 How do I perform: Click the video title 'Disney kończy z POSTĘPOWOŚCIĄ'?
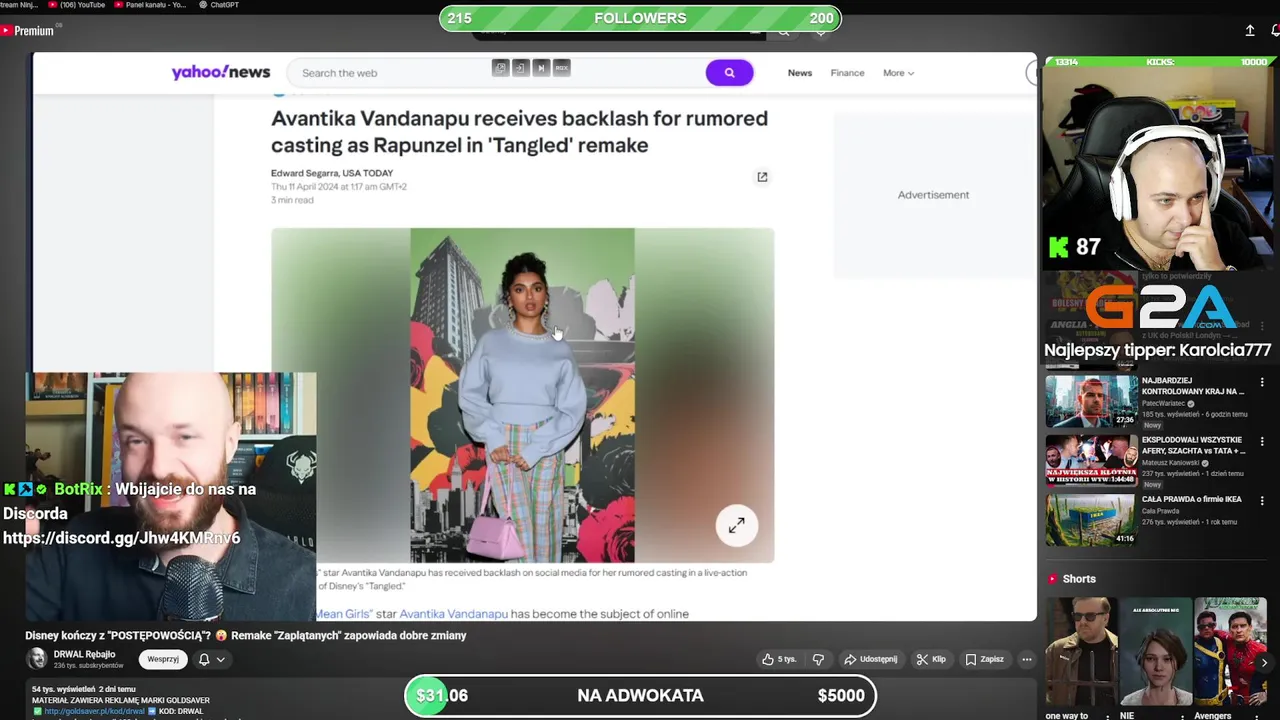pos(246,635)
